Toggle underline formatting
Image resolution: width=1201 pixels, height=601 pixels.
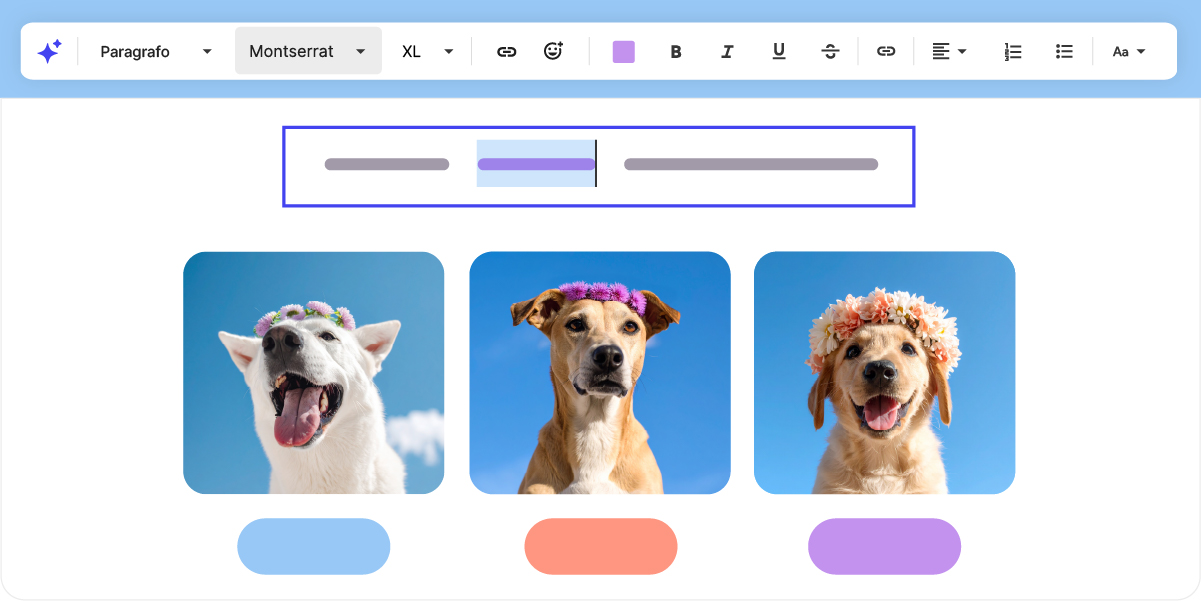pos(779,51)
